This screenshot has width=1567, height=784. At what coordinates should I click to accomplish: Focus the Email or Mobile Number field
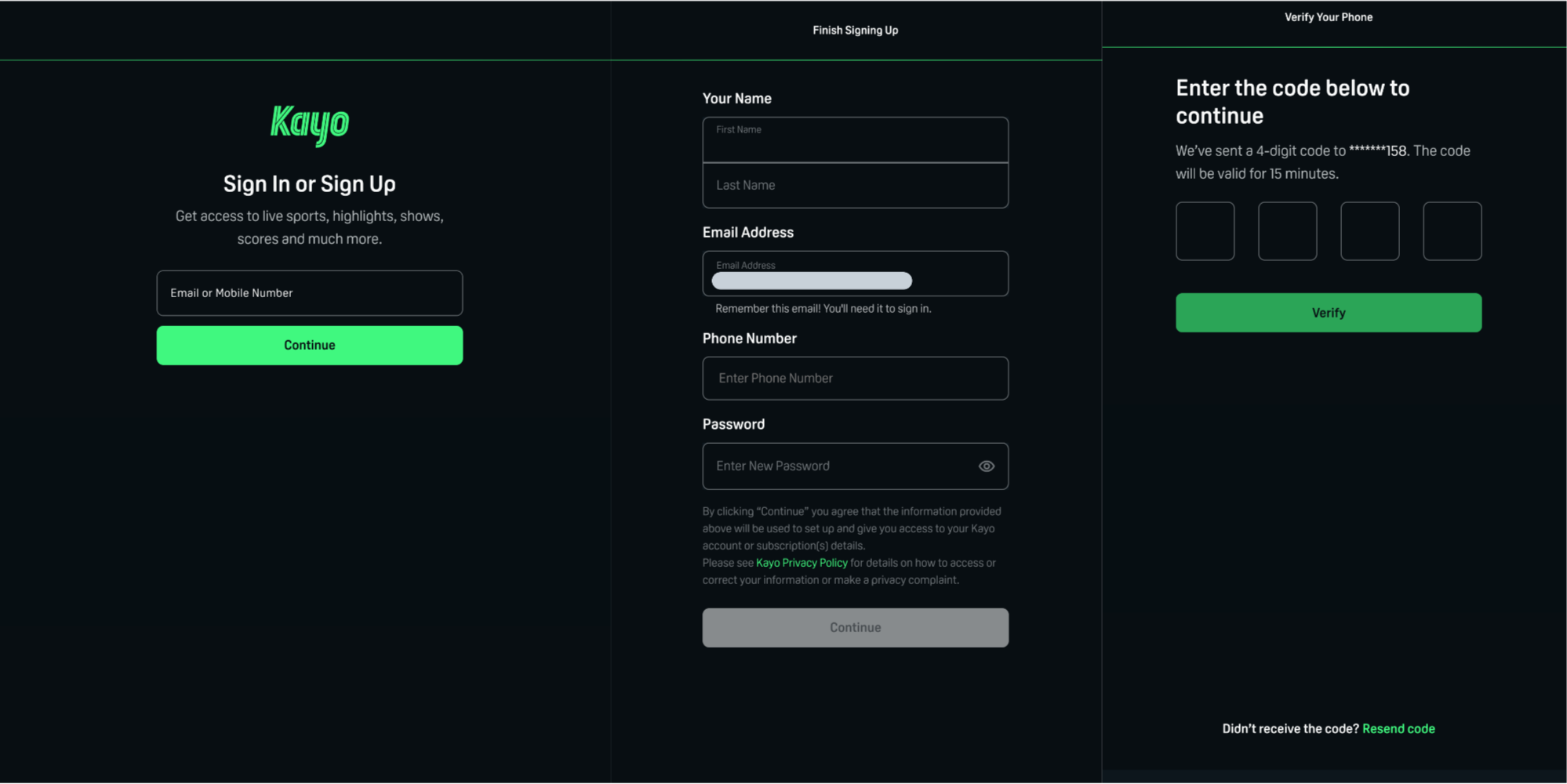pyautogui.click(x=310, y=293)
